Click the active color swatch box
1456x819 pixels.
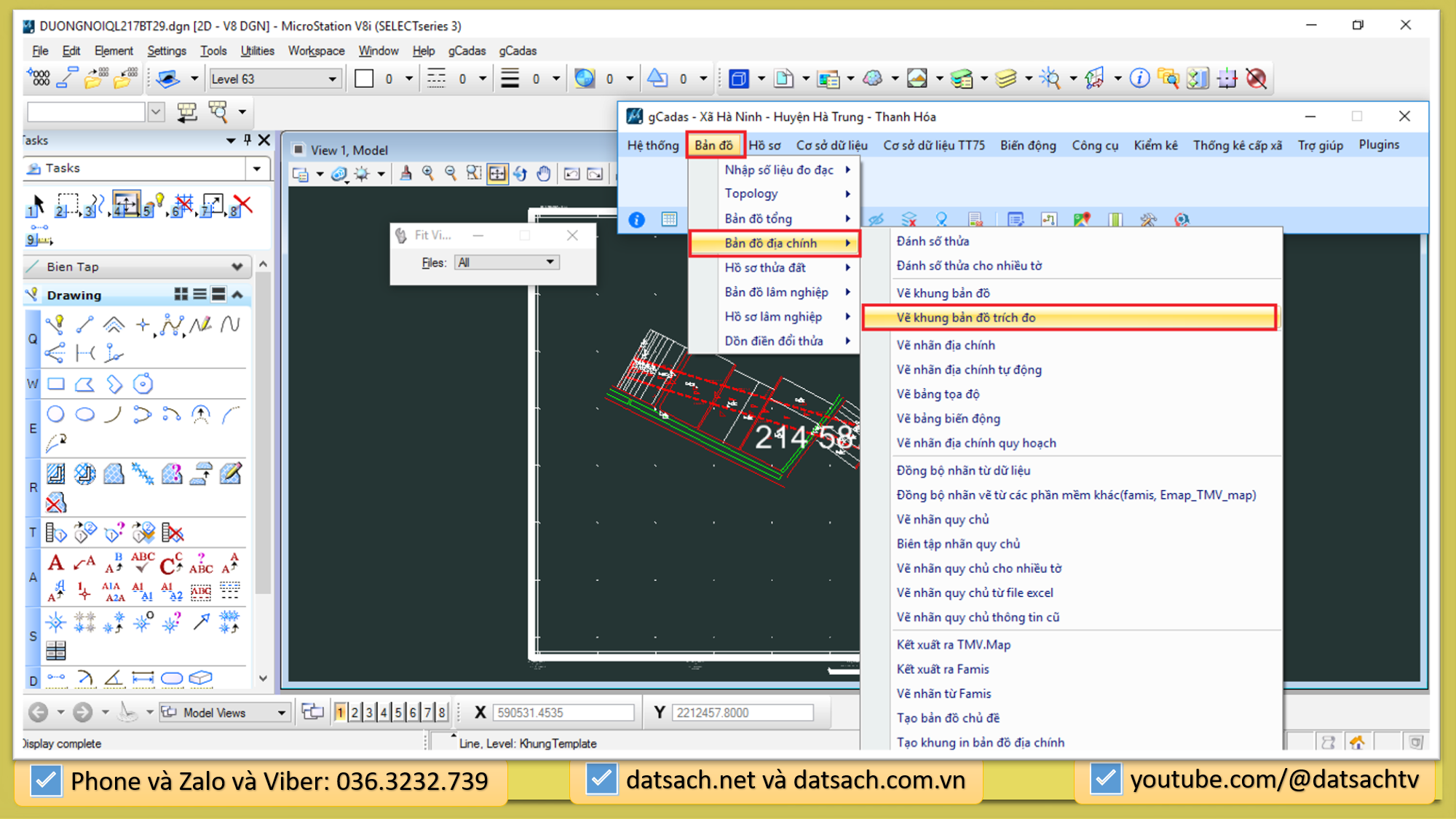pos(364,79)
